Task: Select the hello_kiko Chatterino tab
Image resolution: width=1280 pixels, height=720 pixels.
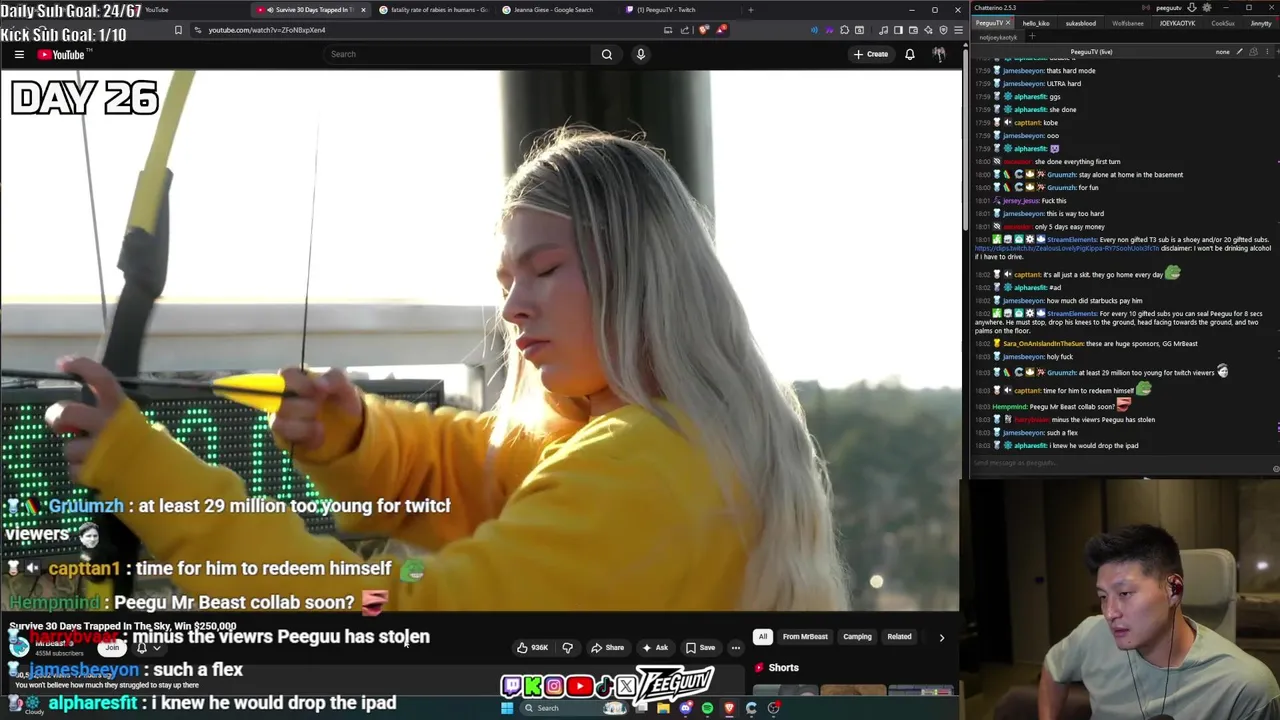Action: [x=1036, y=23]
